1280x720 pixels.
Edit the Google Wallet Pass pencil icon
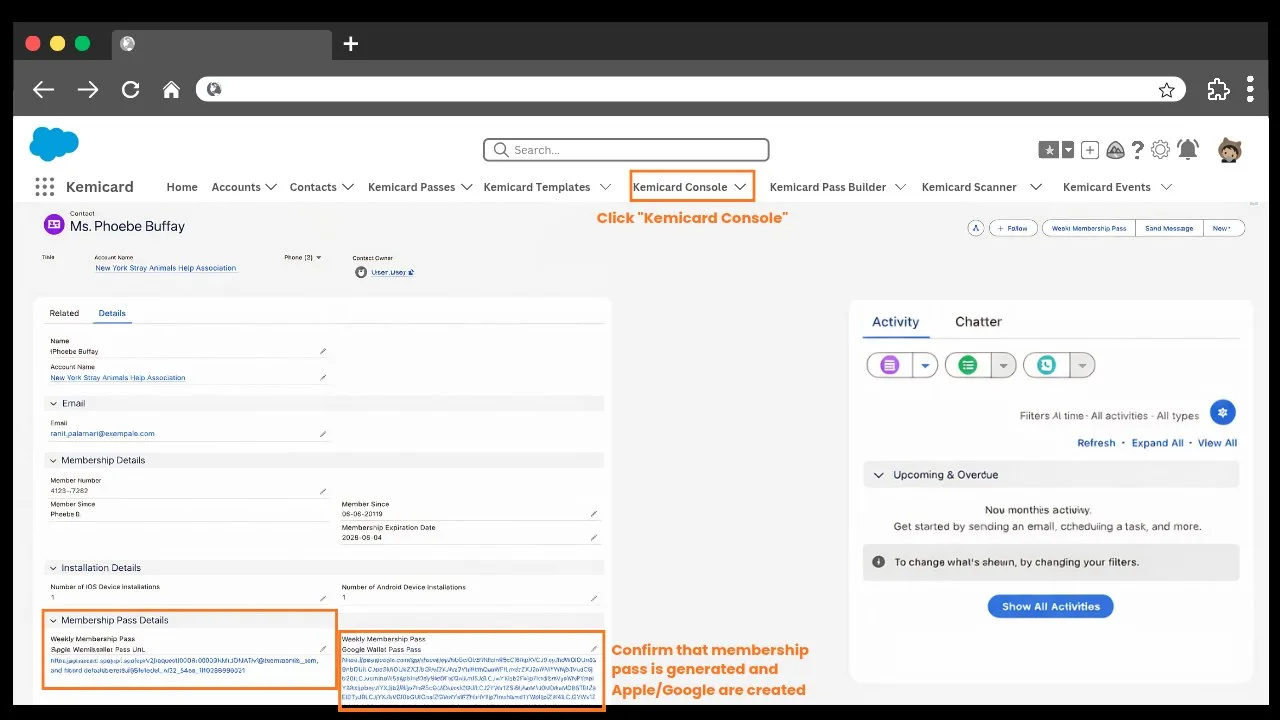click(x=594, y=649)
